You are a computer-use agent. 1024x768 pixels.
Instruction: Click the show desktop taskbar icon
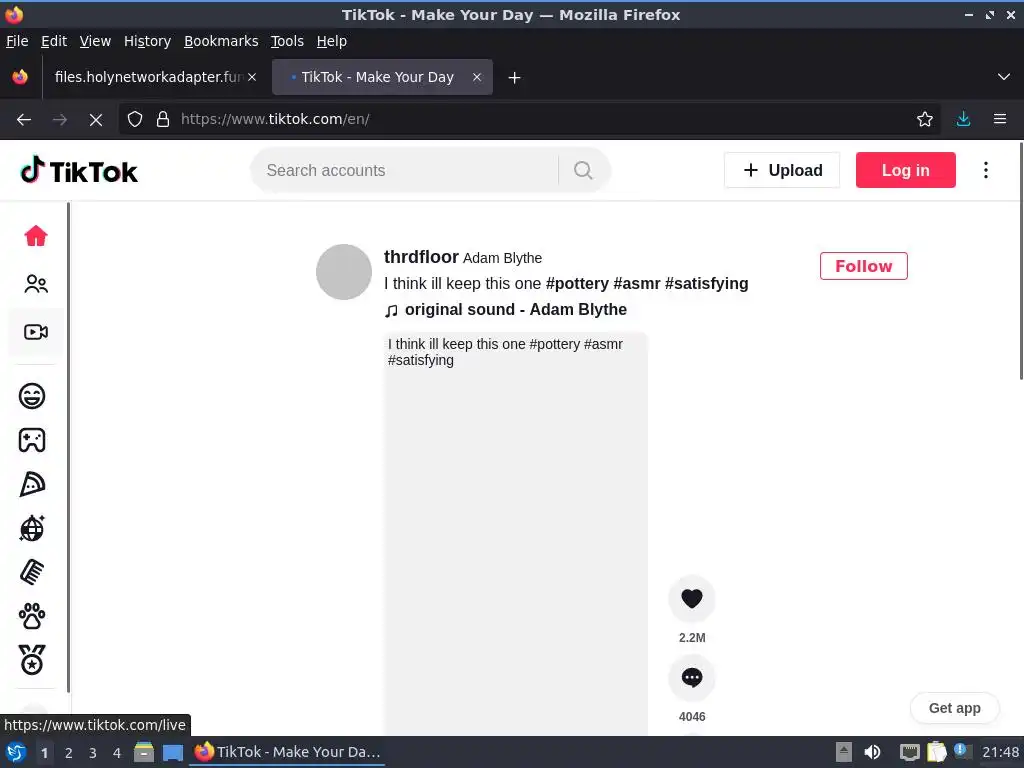(x=173, y=752)
